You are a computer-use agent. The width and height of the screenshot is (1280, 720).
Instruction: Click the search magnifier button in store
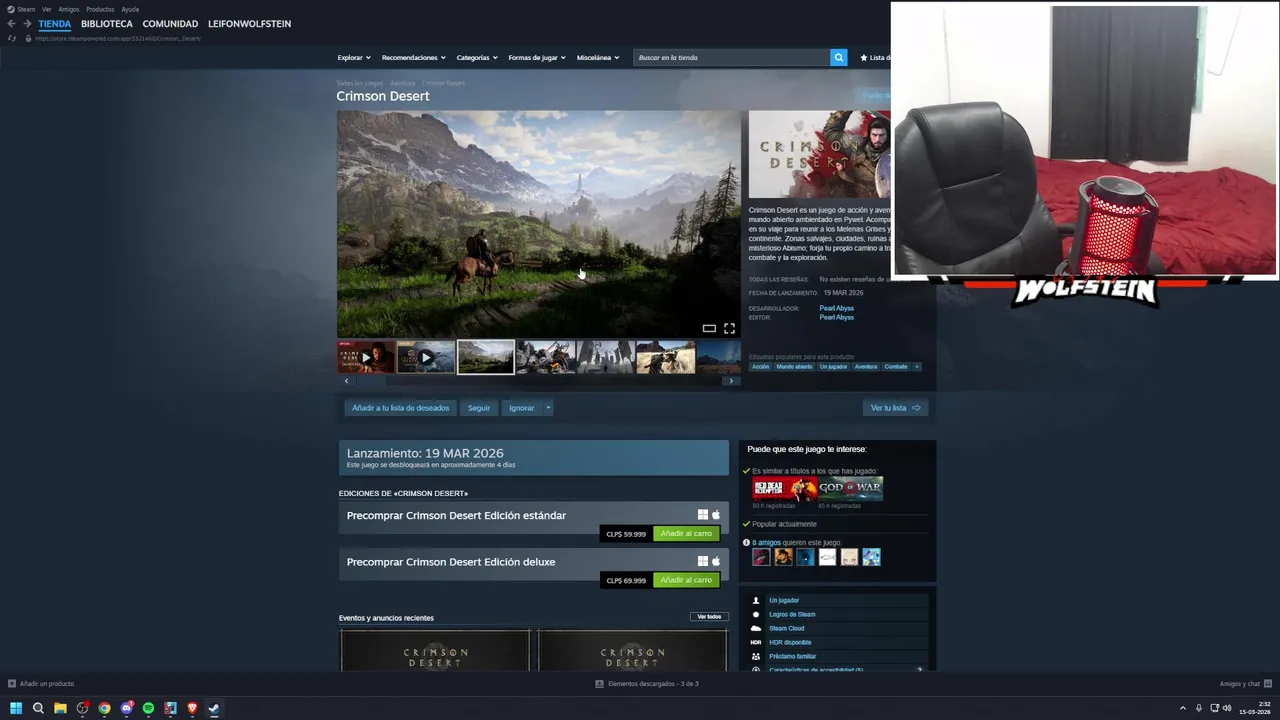[838, 57]
